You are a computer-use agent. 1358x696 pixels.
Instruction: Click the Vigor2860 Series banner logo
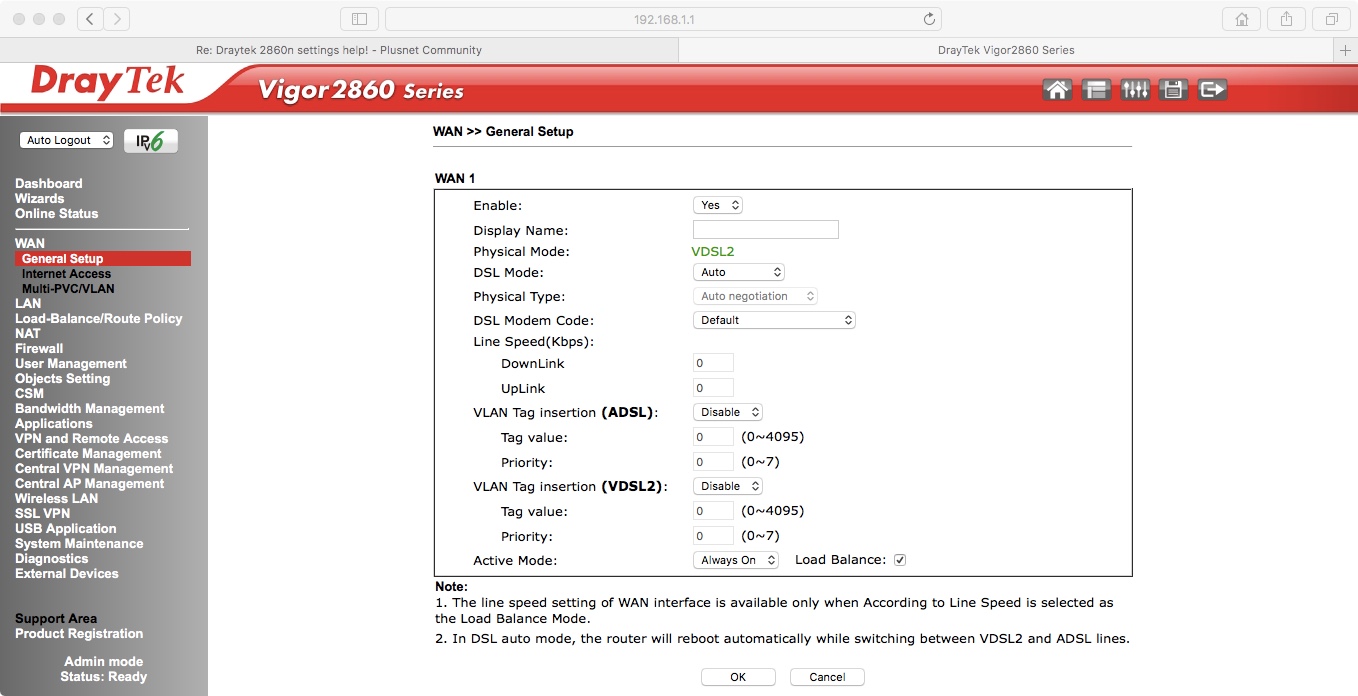[360, 90]
